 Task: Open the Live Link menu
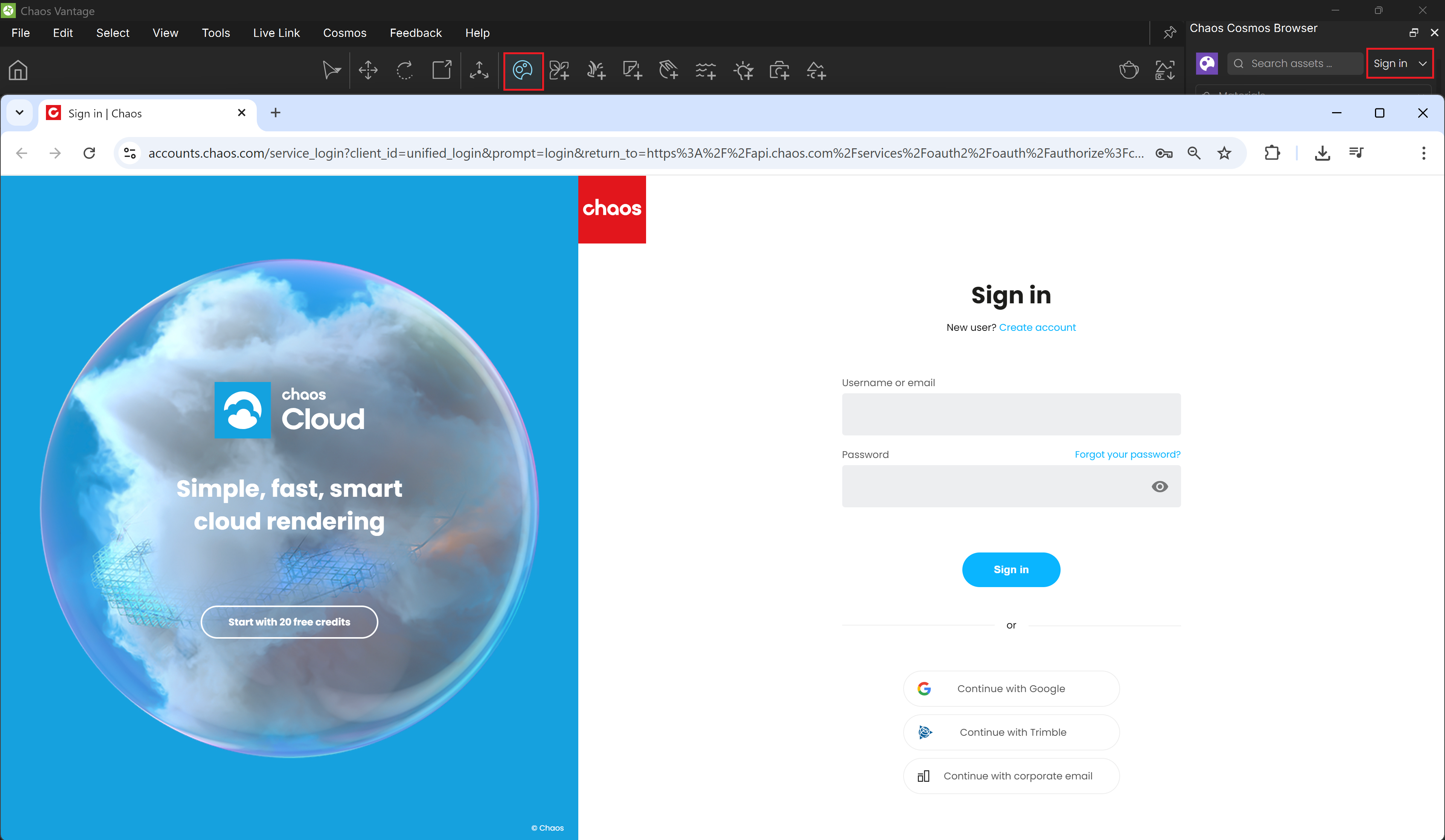pos(276,33)
